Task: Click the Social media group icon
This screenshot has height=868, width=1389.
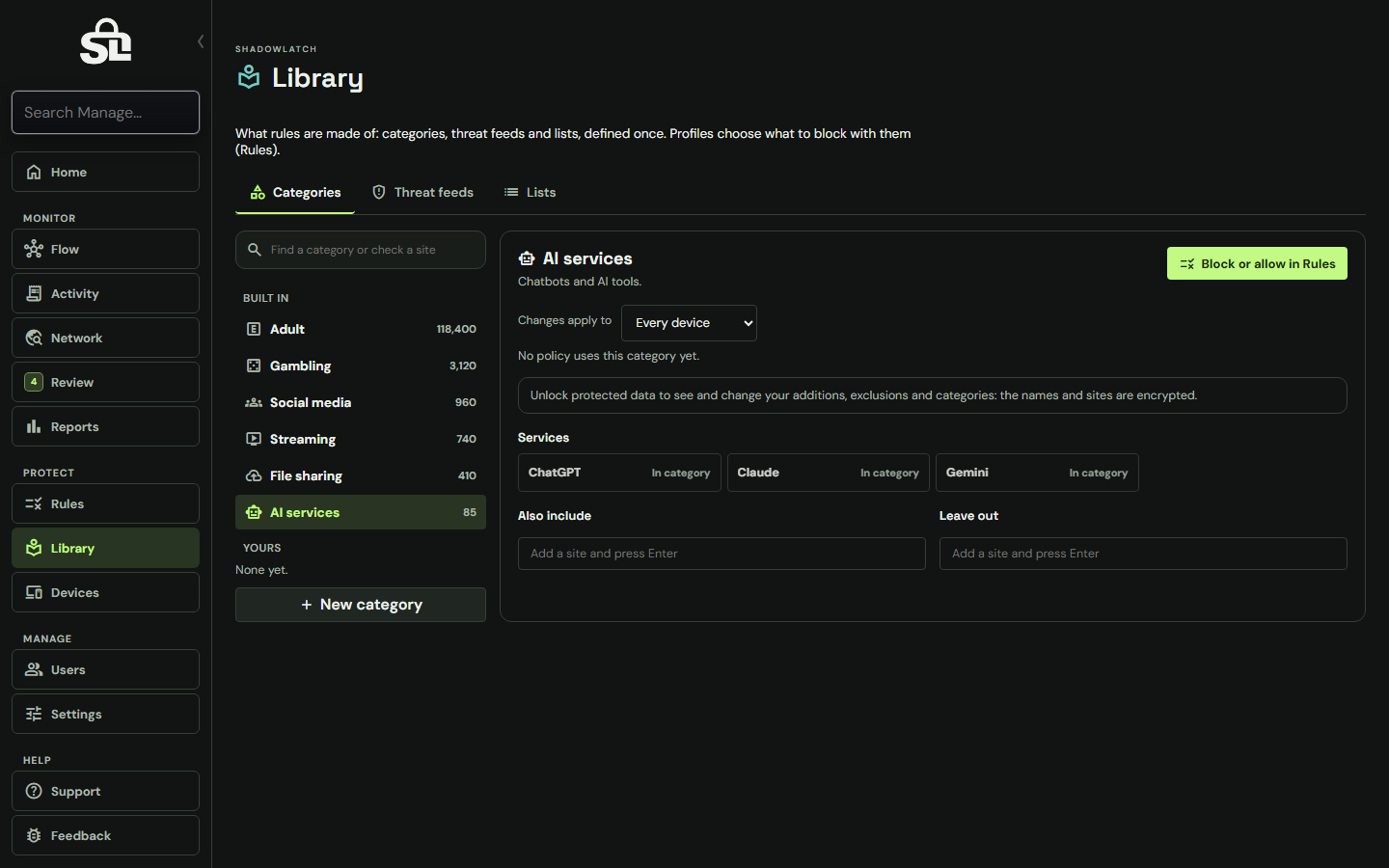Action: pos(254,402)
